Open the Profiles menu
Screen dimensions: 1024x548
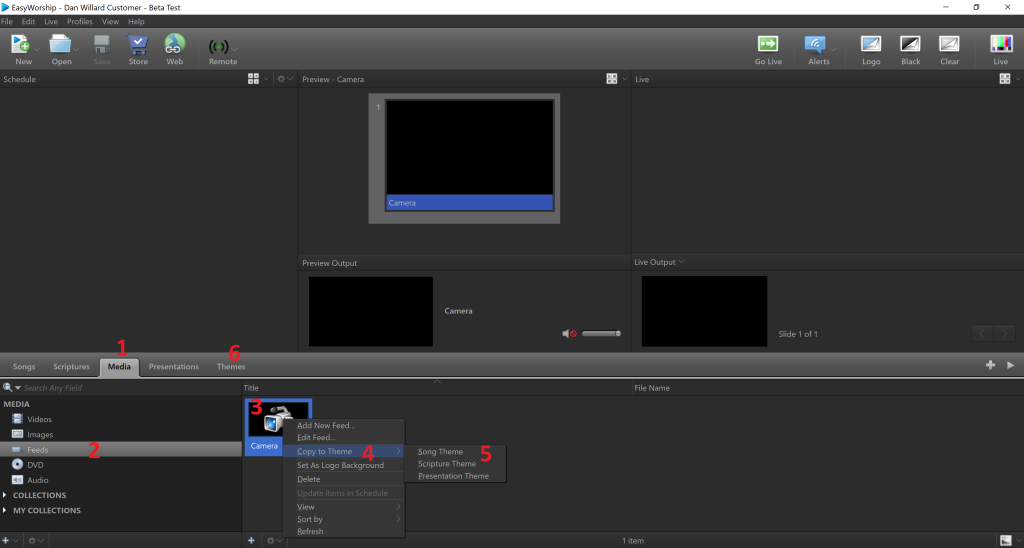pyautogui.click(x=80, y=22)
